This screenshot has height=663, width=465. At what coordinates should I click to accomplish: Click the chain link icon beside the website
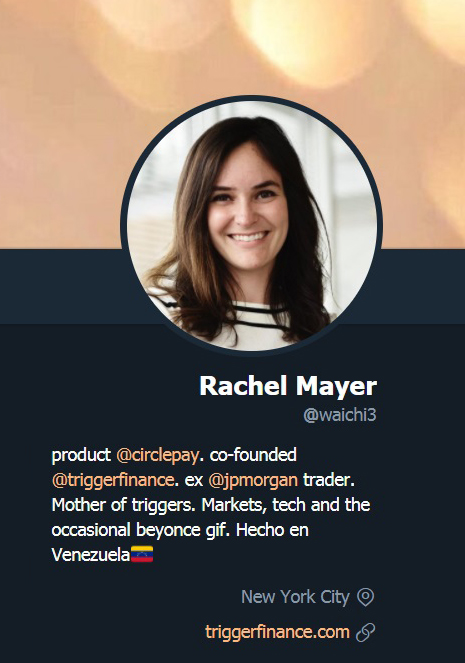(366, 633)
